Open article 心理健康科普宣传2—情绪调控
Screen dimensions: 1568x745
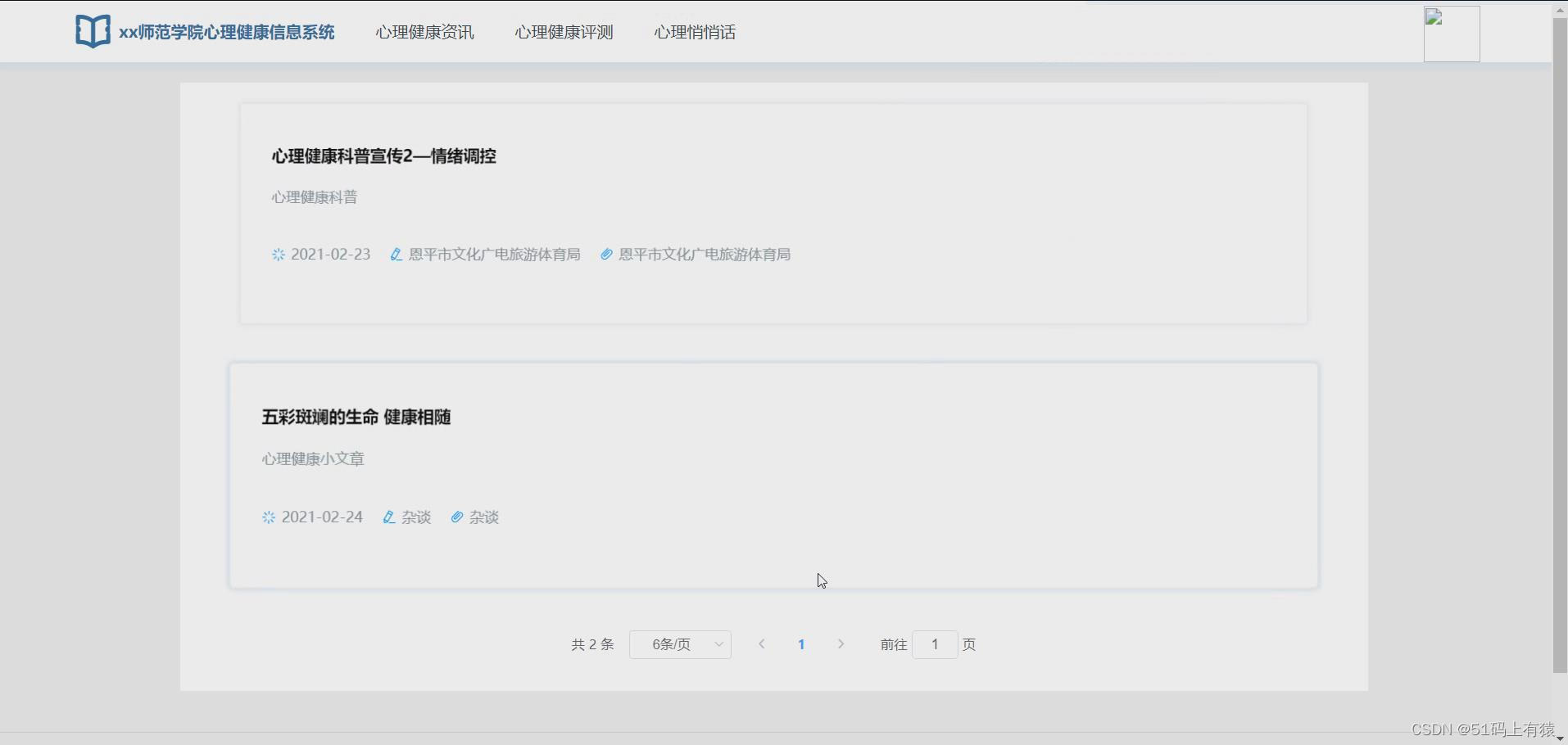[383, 156]
